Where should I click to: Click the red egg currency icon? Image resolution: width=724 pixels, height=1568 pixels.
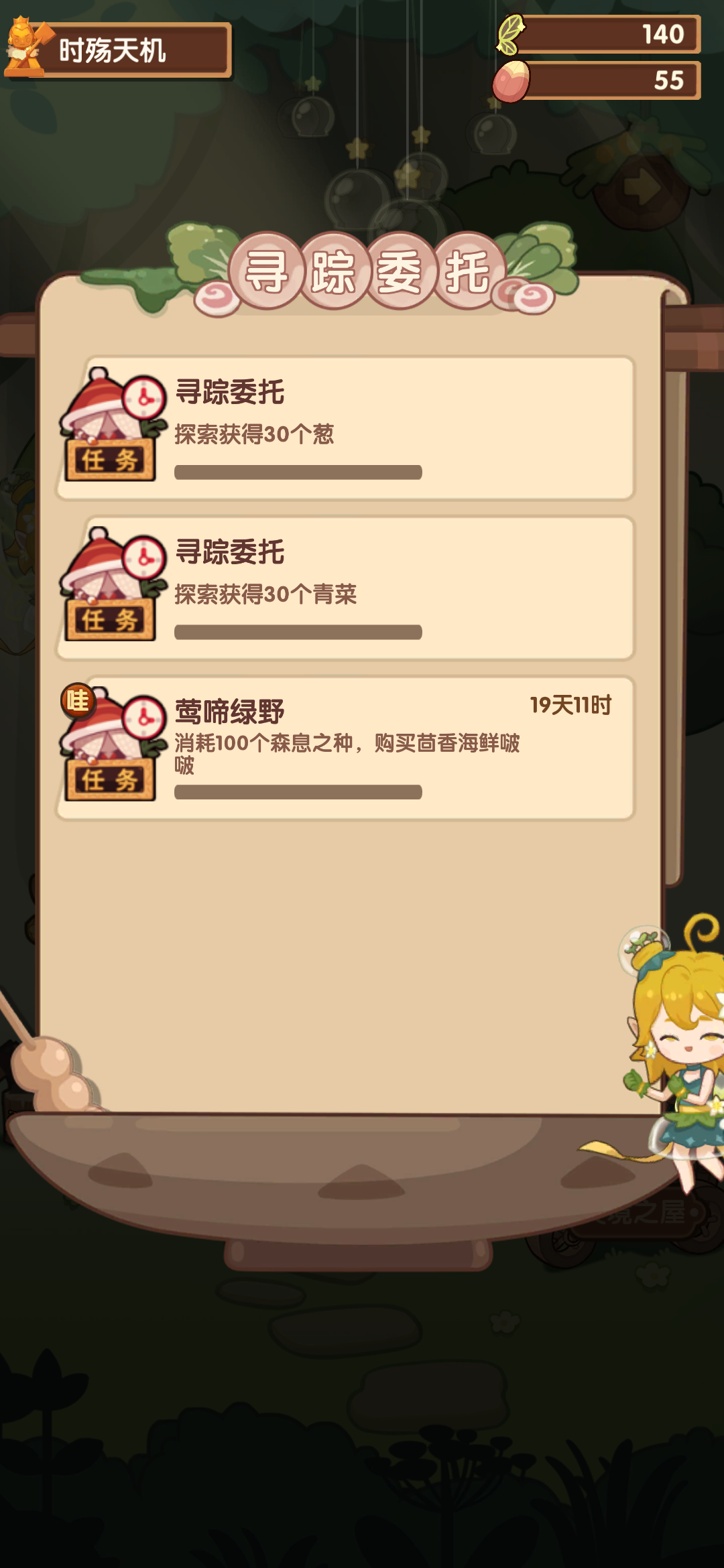tap(511, 81)
